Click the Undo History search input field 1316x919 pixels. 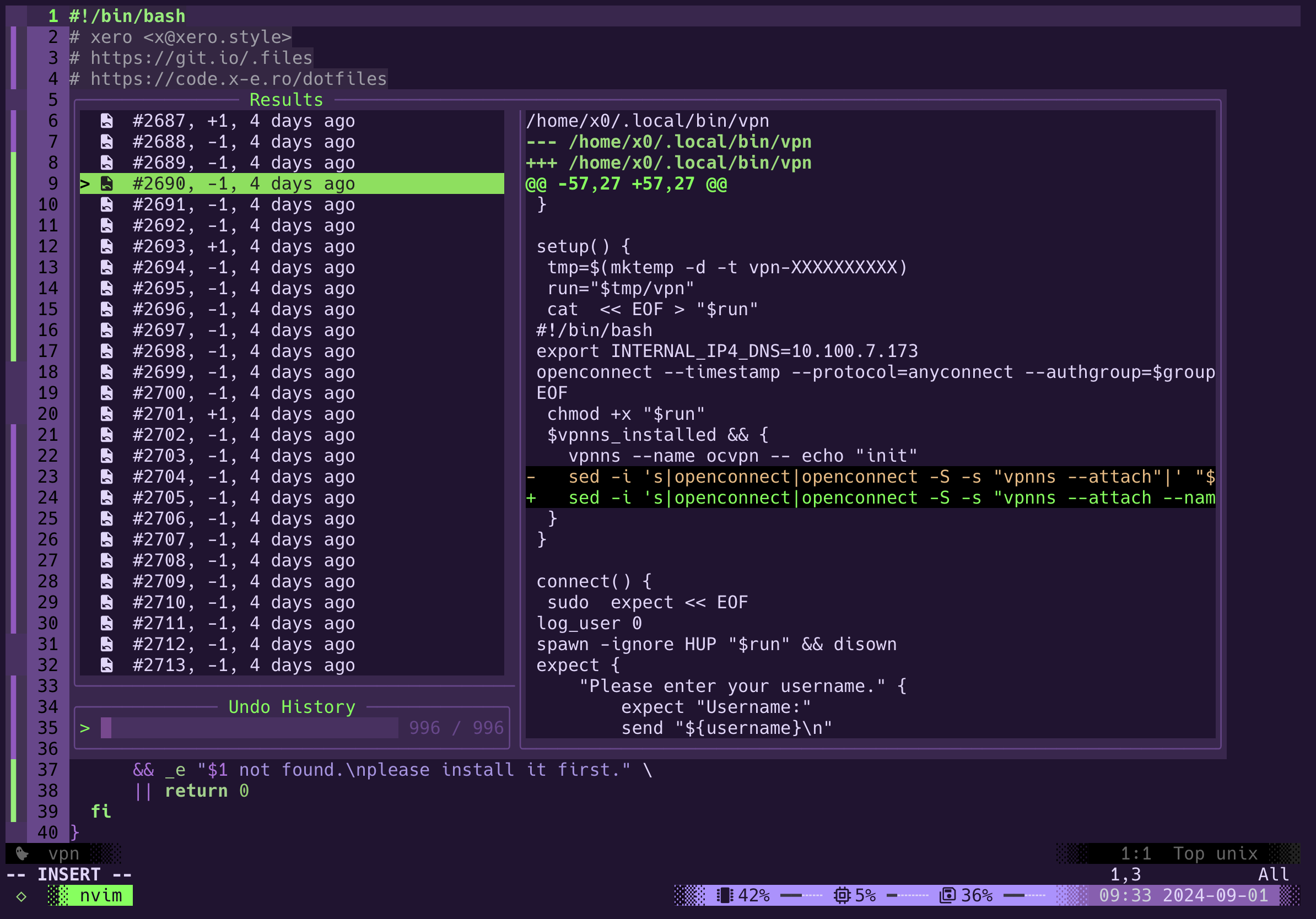[249, 728]
